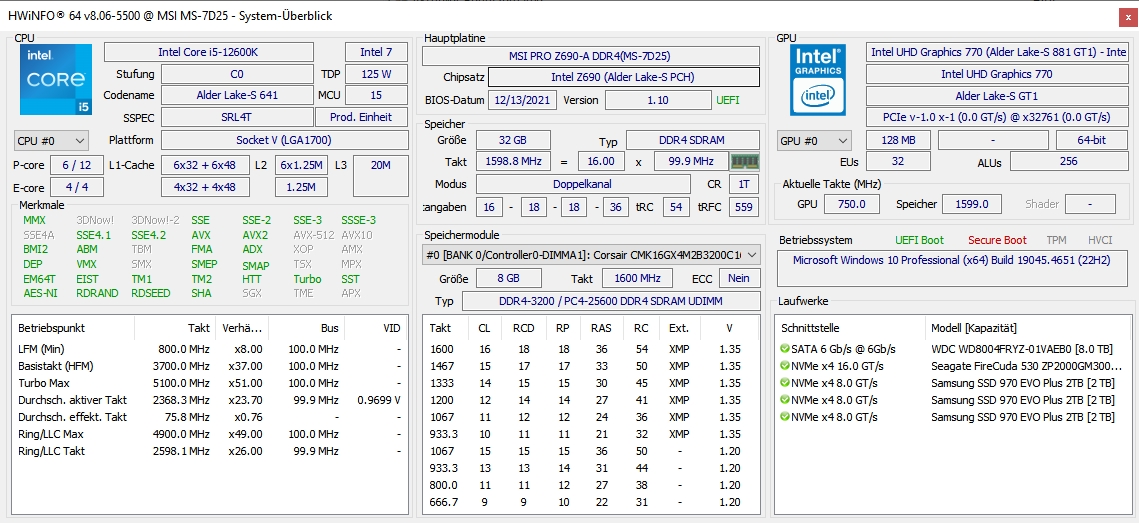
Task: Click the green UEFI text next to version
Action: pyautogui.click(x=728, y=100)
